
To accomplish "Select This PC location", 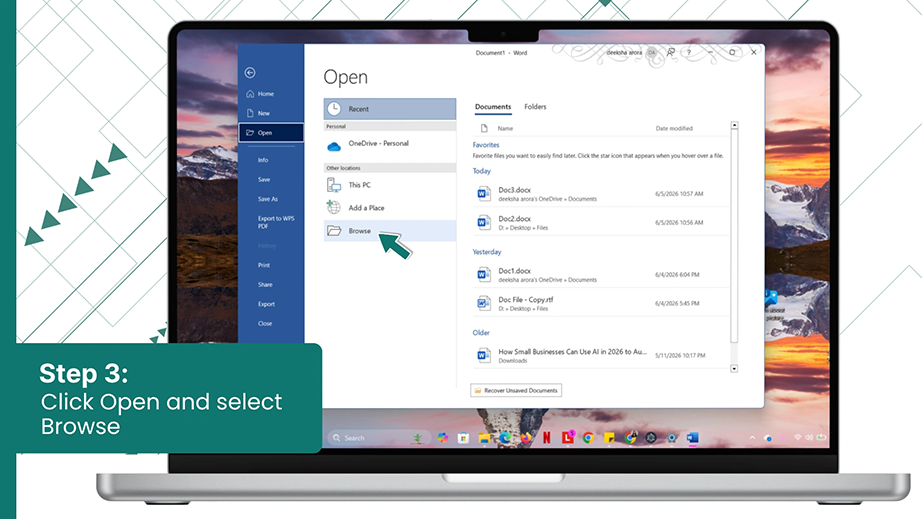I will (x=389, y=185).
